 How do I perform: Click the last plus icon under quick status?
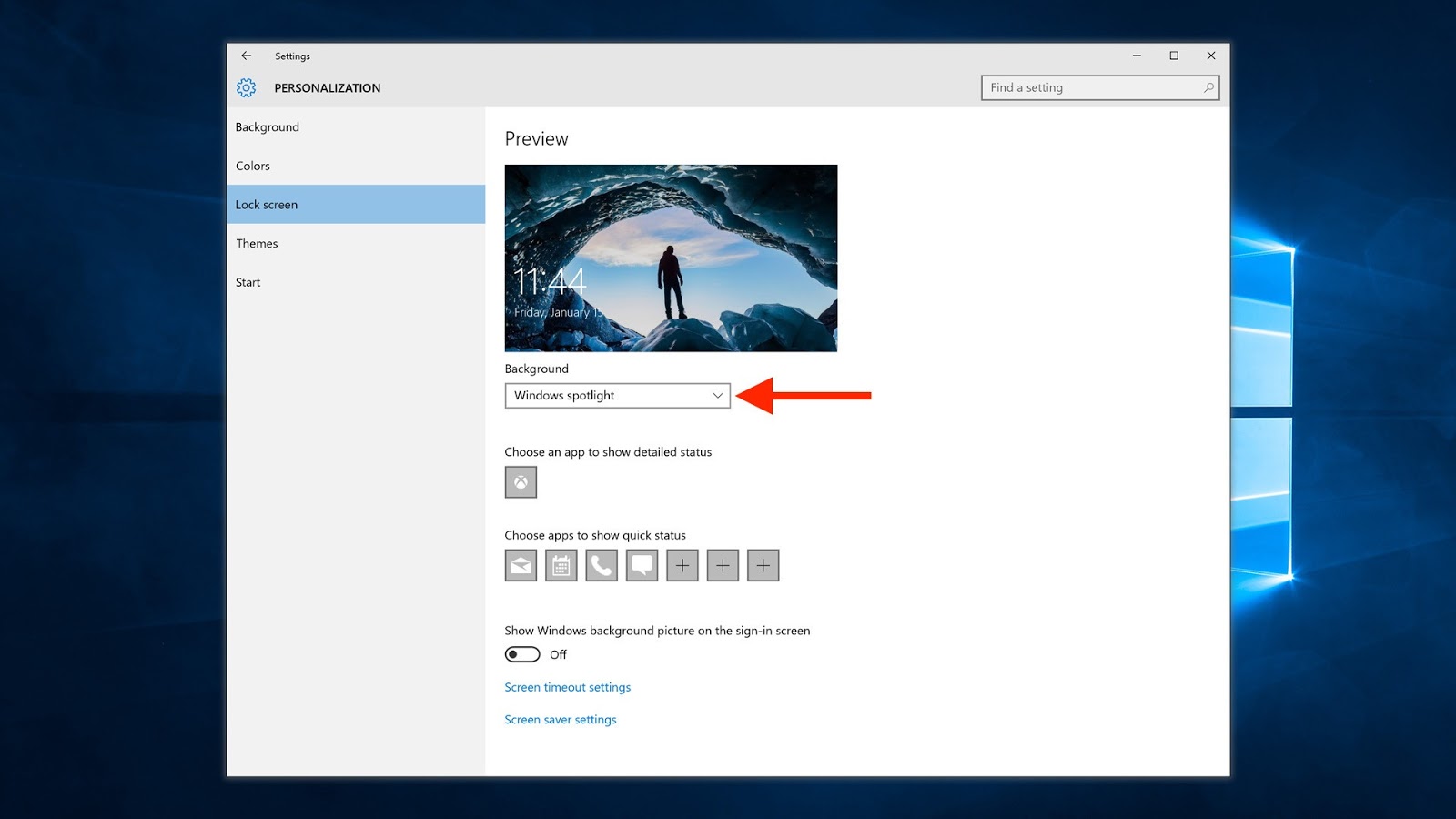pyautogui.click(x=763, y=564)
